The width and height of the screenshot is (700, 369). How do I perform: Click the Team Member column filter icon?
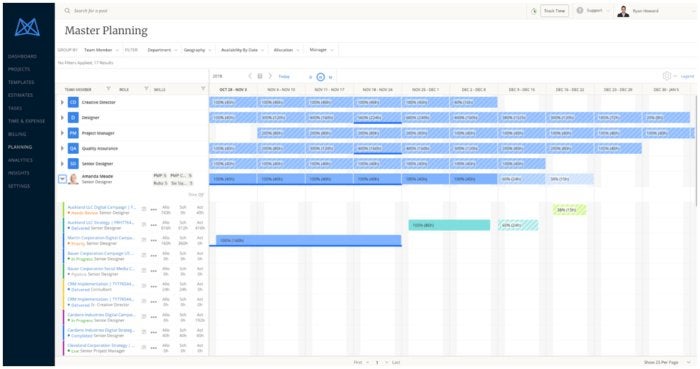(108, 89)
